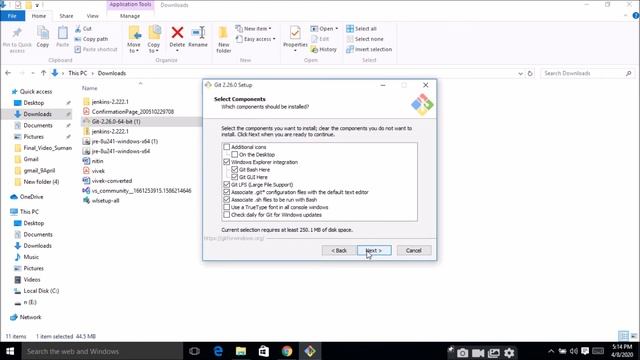Click the Search the web and Windows box
Image resolution: width=640 pixels, height=360 pixels.
pyautogui.click(x=102, y=351)
